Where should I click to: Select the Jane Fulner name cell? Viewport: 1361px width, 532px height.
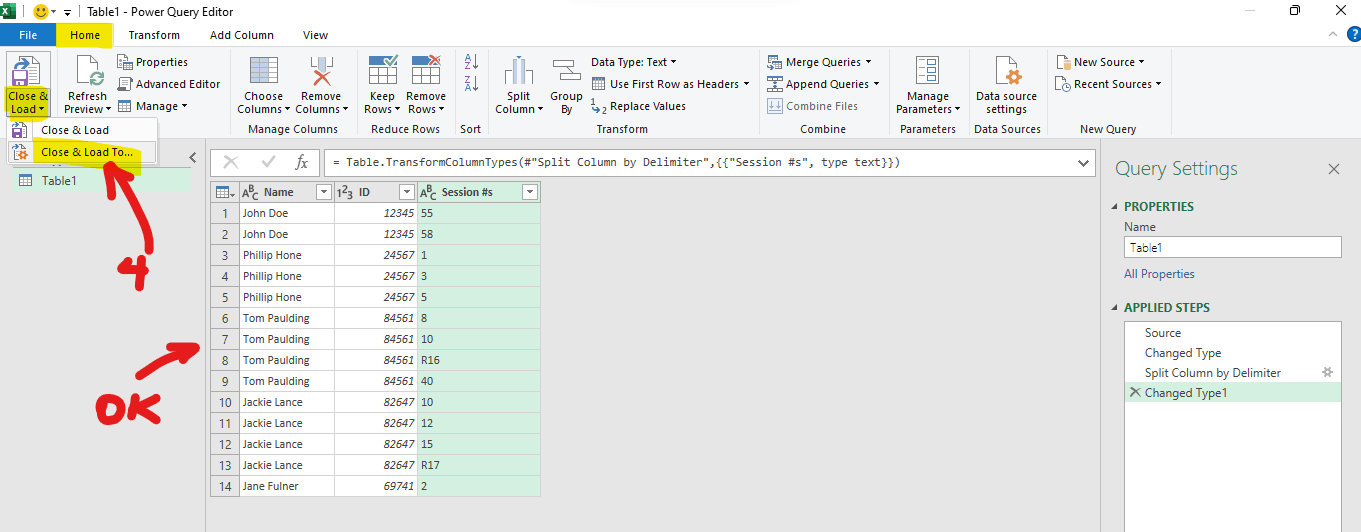pyautogui.click(x=286, y=486)
